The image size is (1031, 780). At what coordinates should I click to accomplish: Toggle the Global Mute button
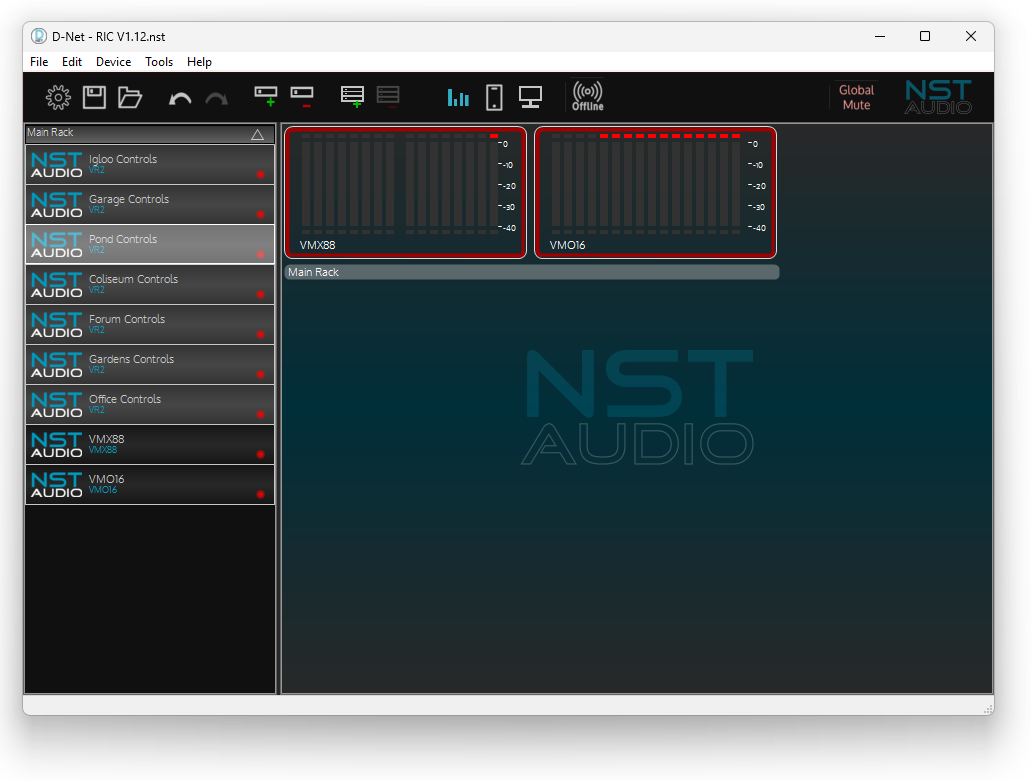coord(856,97)
